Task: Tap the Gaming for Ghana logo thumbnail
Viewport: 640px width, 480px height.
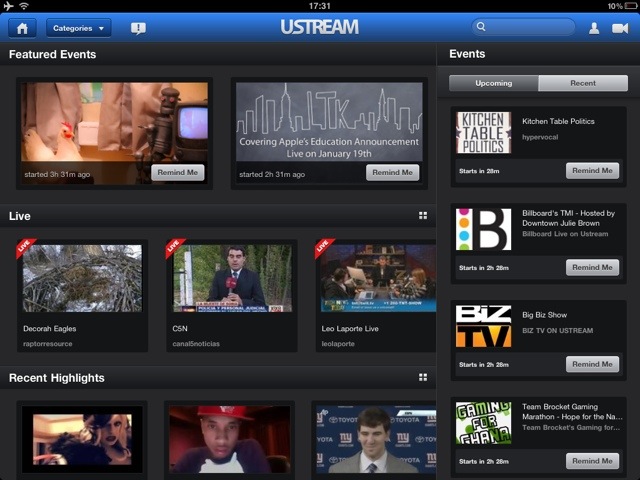Action: pos(483,423)
